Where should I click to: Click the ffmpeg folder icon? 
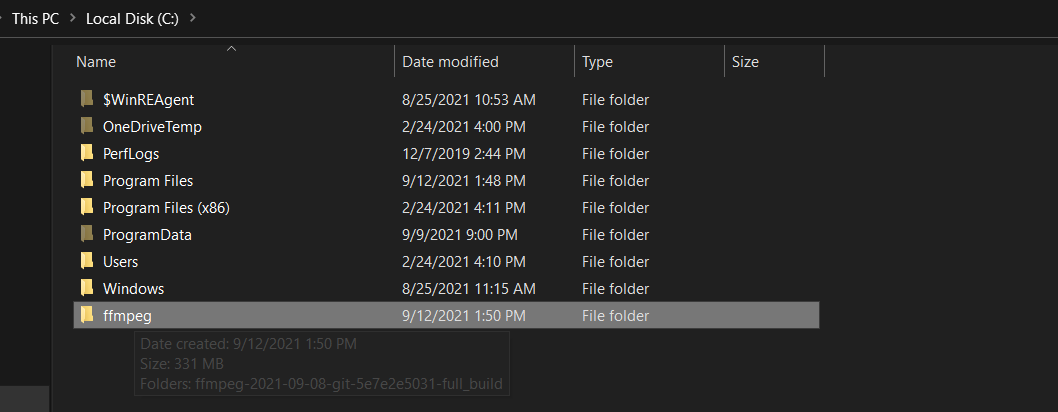click(x=86, y=316)
